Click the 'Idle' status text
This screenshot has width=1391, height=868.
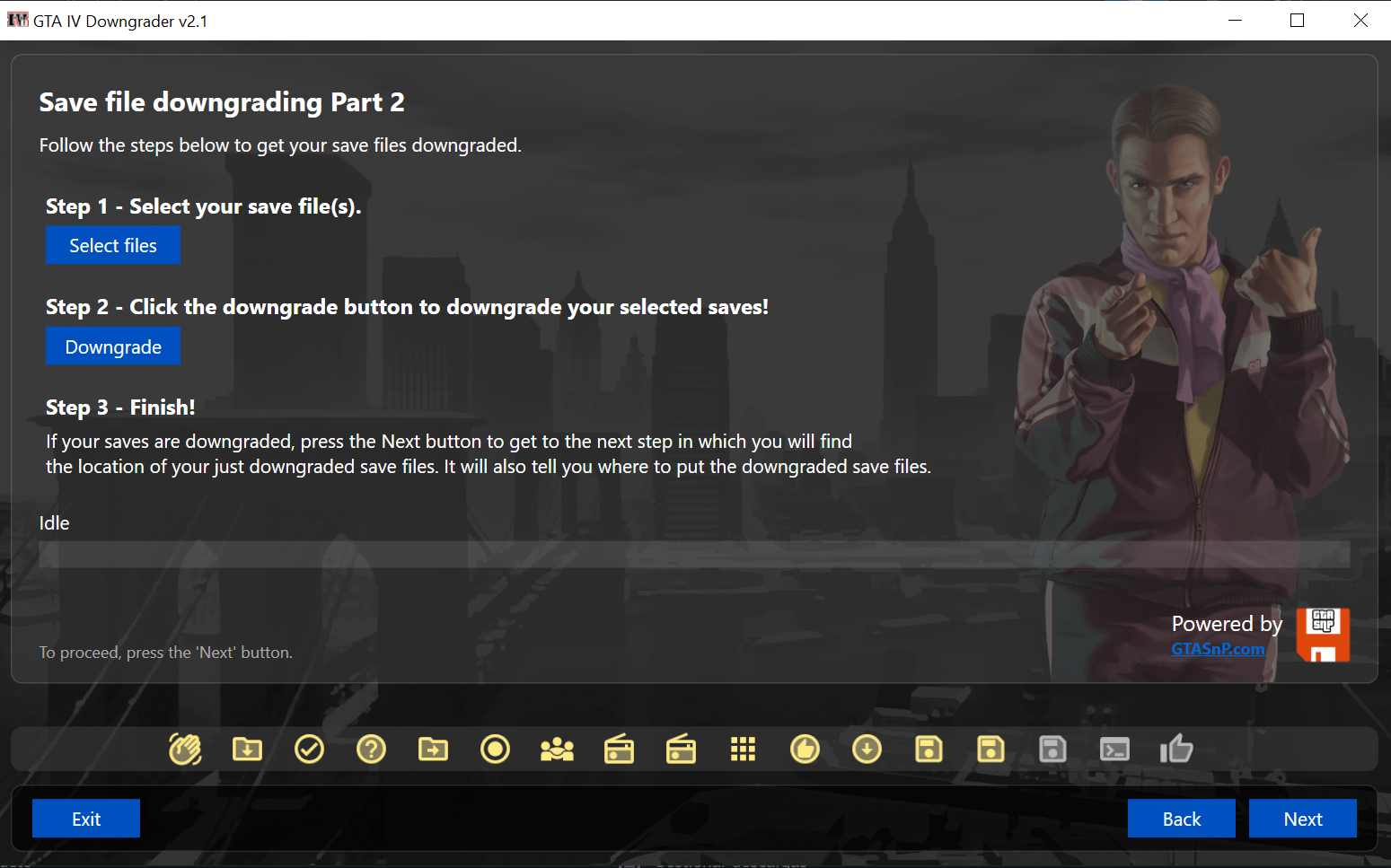54,523
